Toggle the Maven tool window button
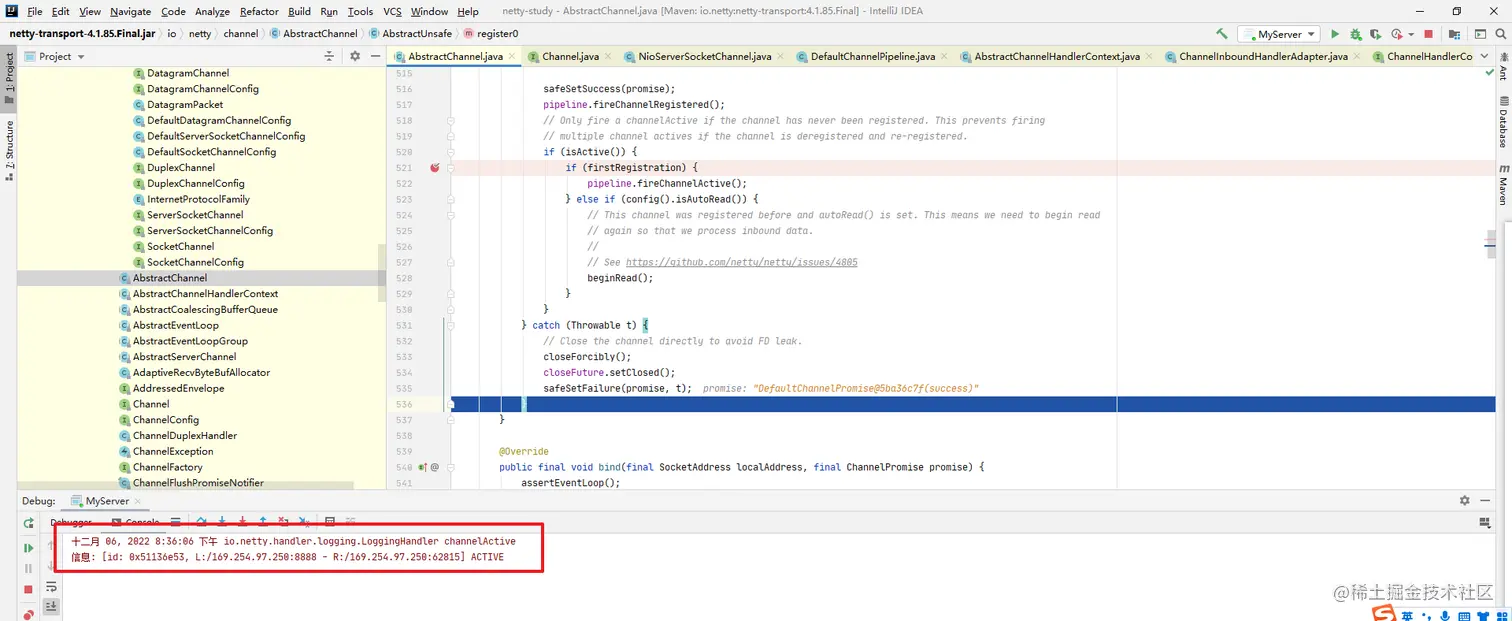 (x=1503, y=185)
